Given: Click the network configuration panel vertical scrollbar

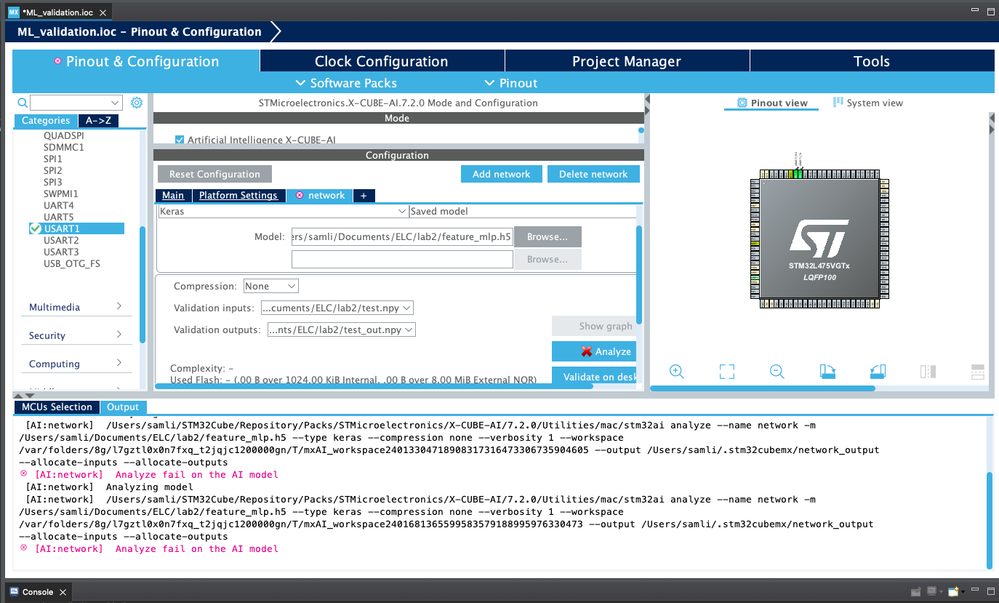Looking at the screenshot, I should [639, 274].
